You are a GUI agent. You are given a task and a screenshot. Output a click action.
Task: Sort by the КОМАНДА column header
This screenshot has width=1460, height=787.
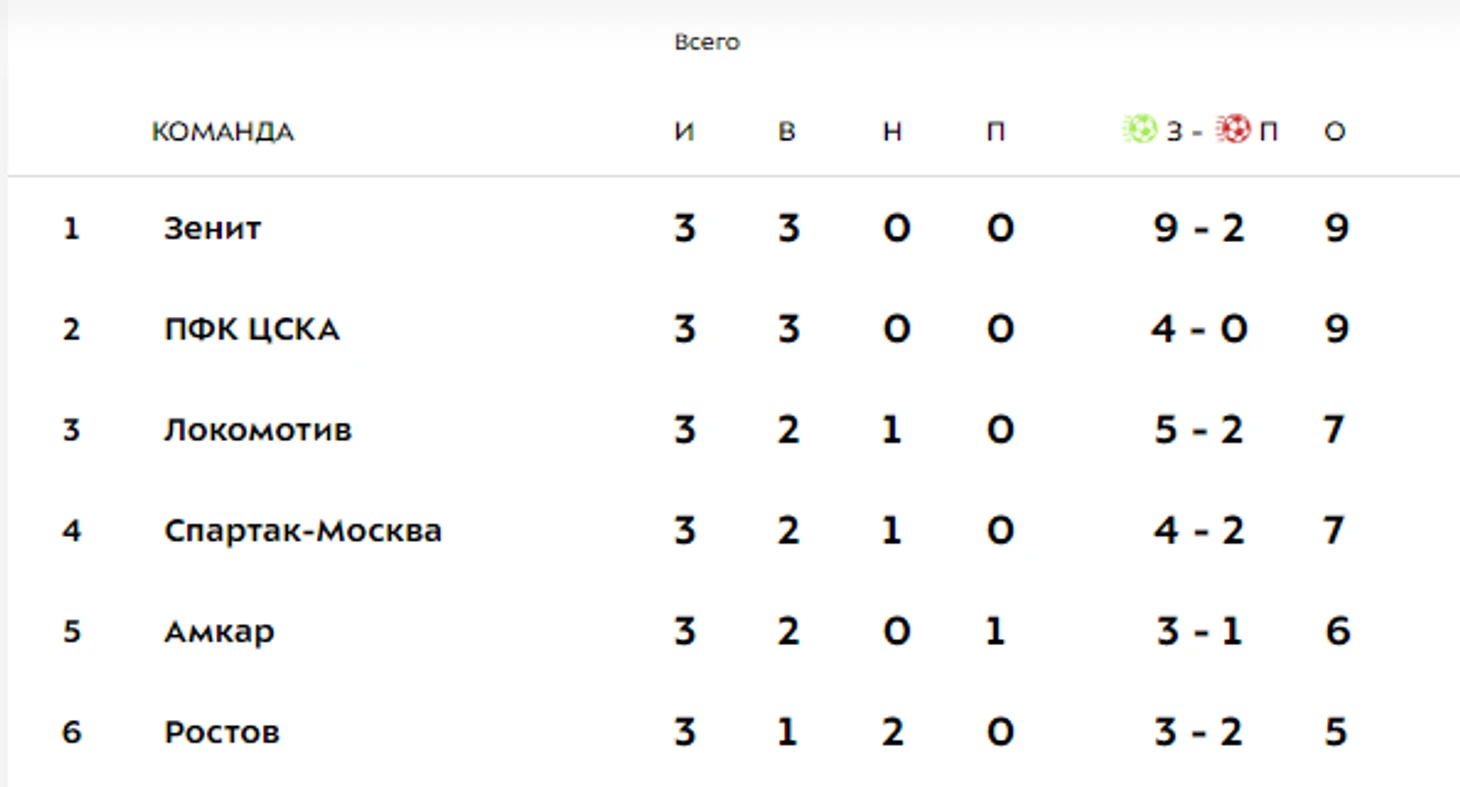click(x=223, y=132)
